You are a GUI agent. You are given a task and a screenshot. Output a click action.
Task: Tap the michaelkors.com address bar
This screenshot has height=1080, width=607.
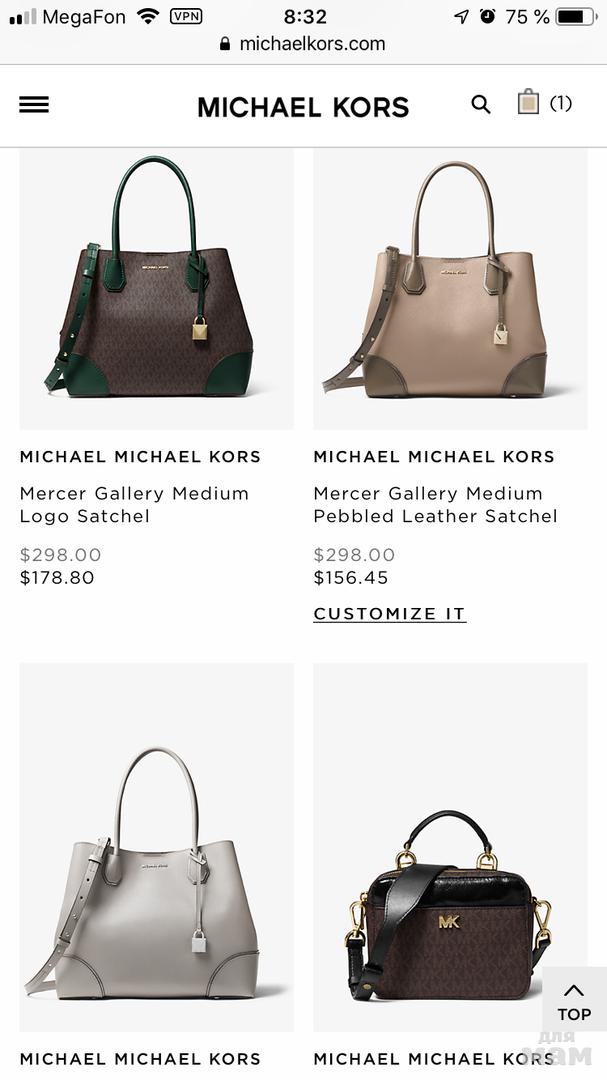303,44
